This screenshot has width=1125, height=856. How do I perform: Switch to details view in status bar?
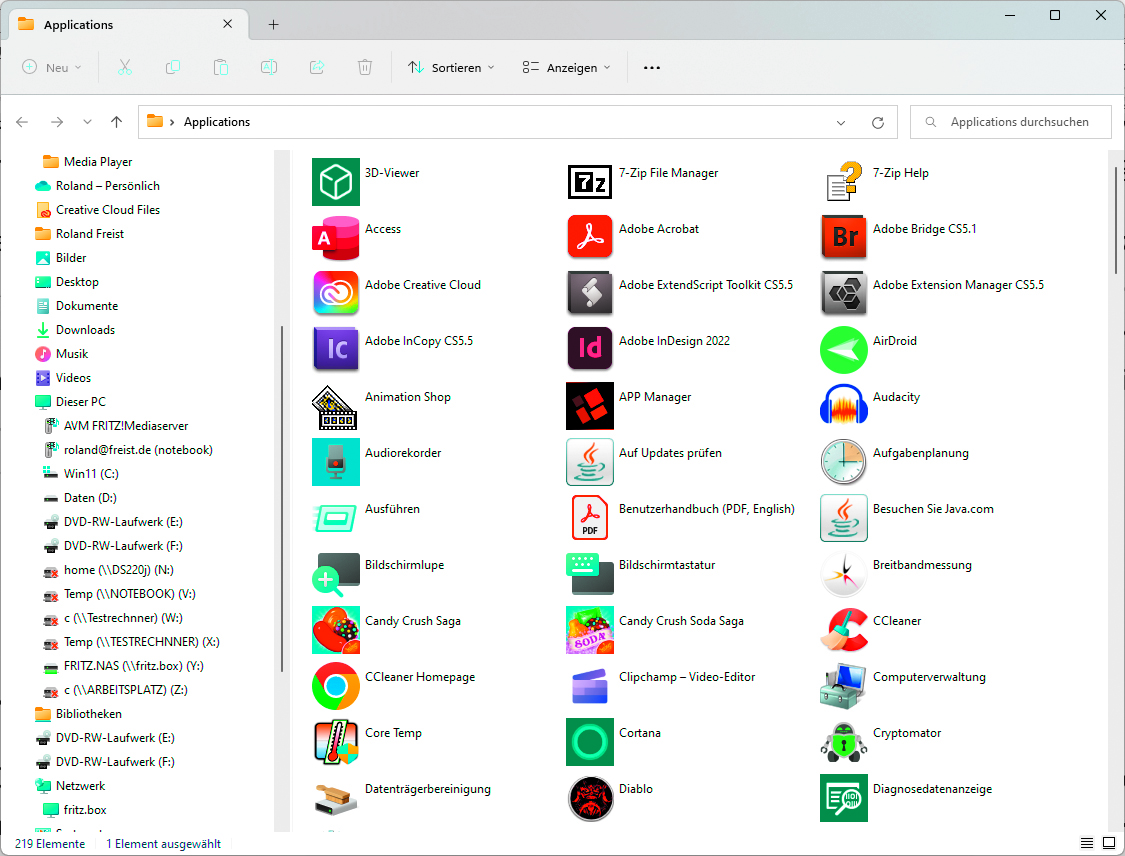click(1087, 843)
